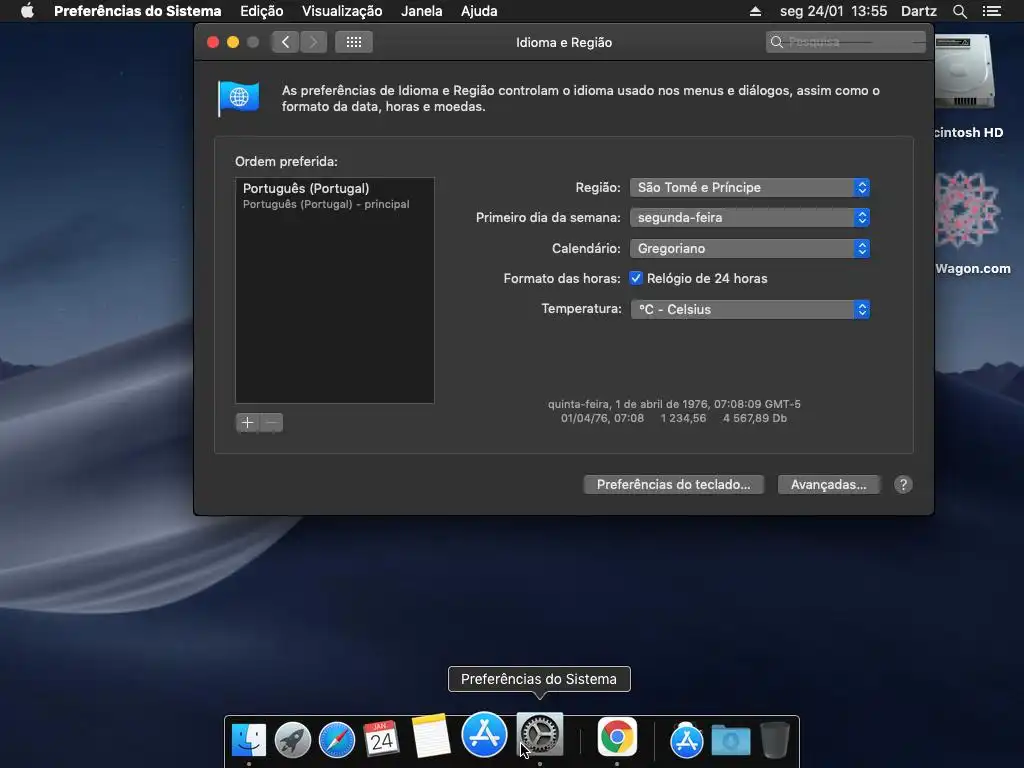Click the eject icon in menu bar
This screenshot has height=768, width=1024.
tap(756, 11)
